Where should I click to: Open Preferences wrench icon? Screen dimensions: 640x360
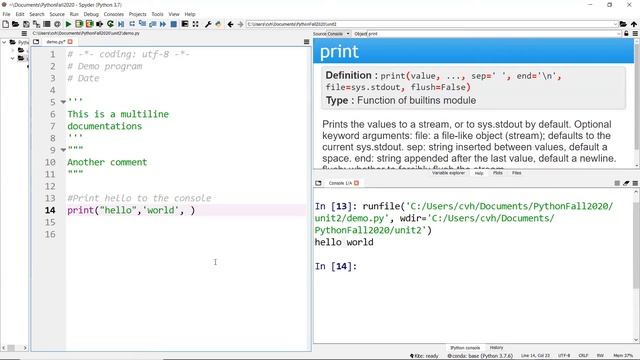coord(208,24)
